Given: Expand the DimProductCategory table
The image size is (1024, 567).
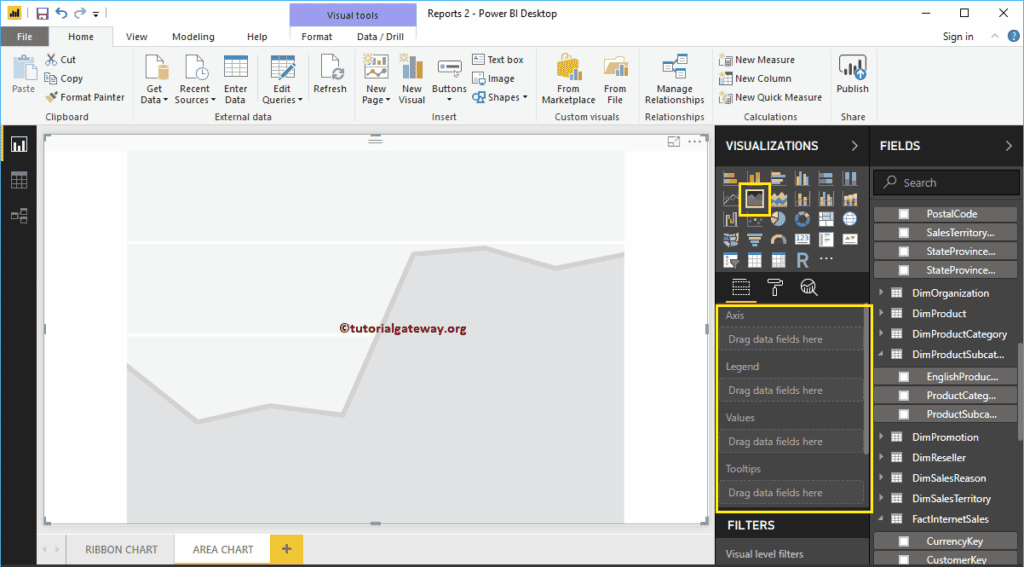Looking at the screenshot, I should (881, 334).
